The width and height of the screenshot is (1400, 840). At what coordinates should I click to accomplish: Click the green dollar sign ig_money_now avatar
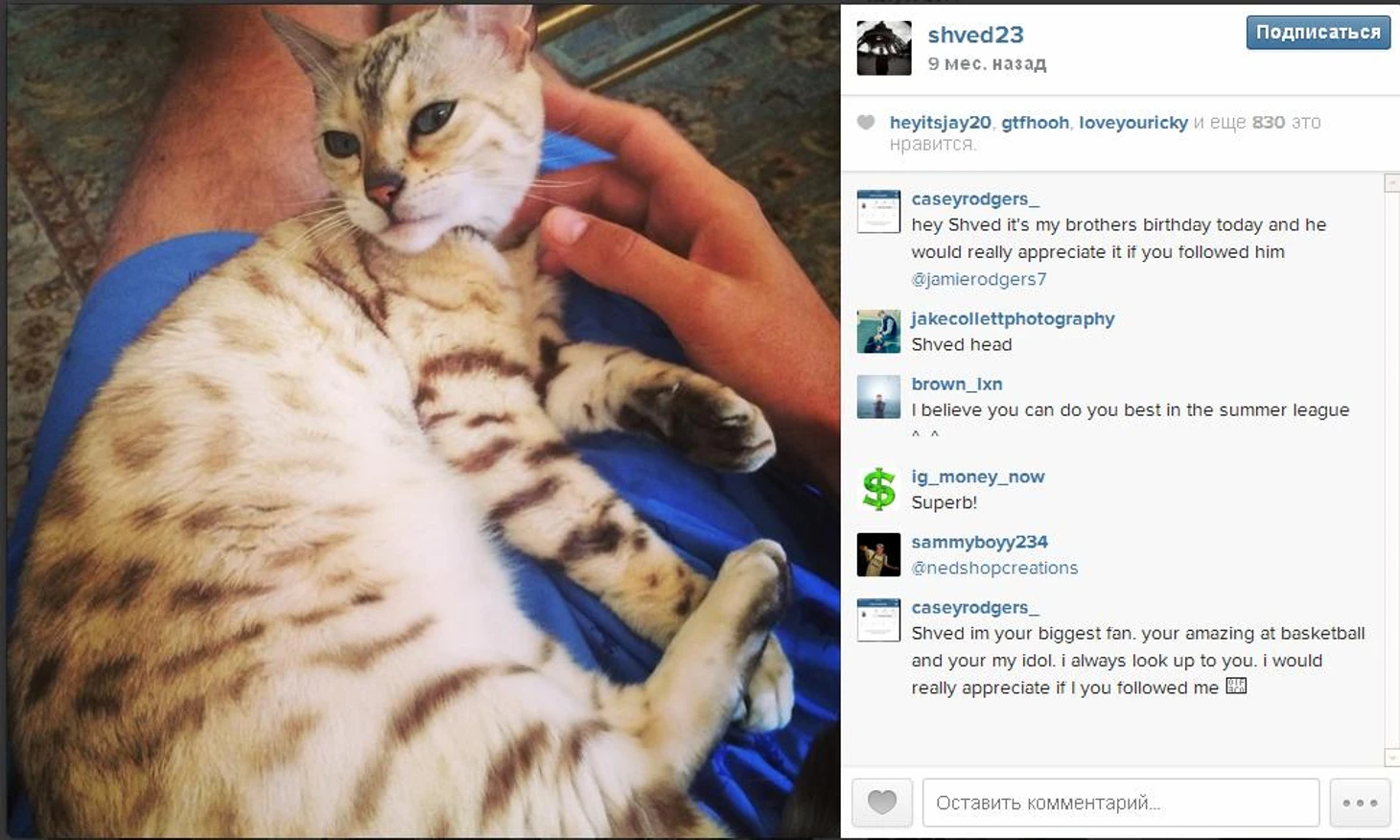click(x=878, y=489)
